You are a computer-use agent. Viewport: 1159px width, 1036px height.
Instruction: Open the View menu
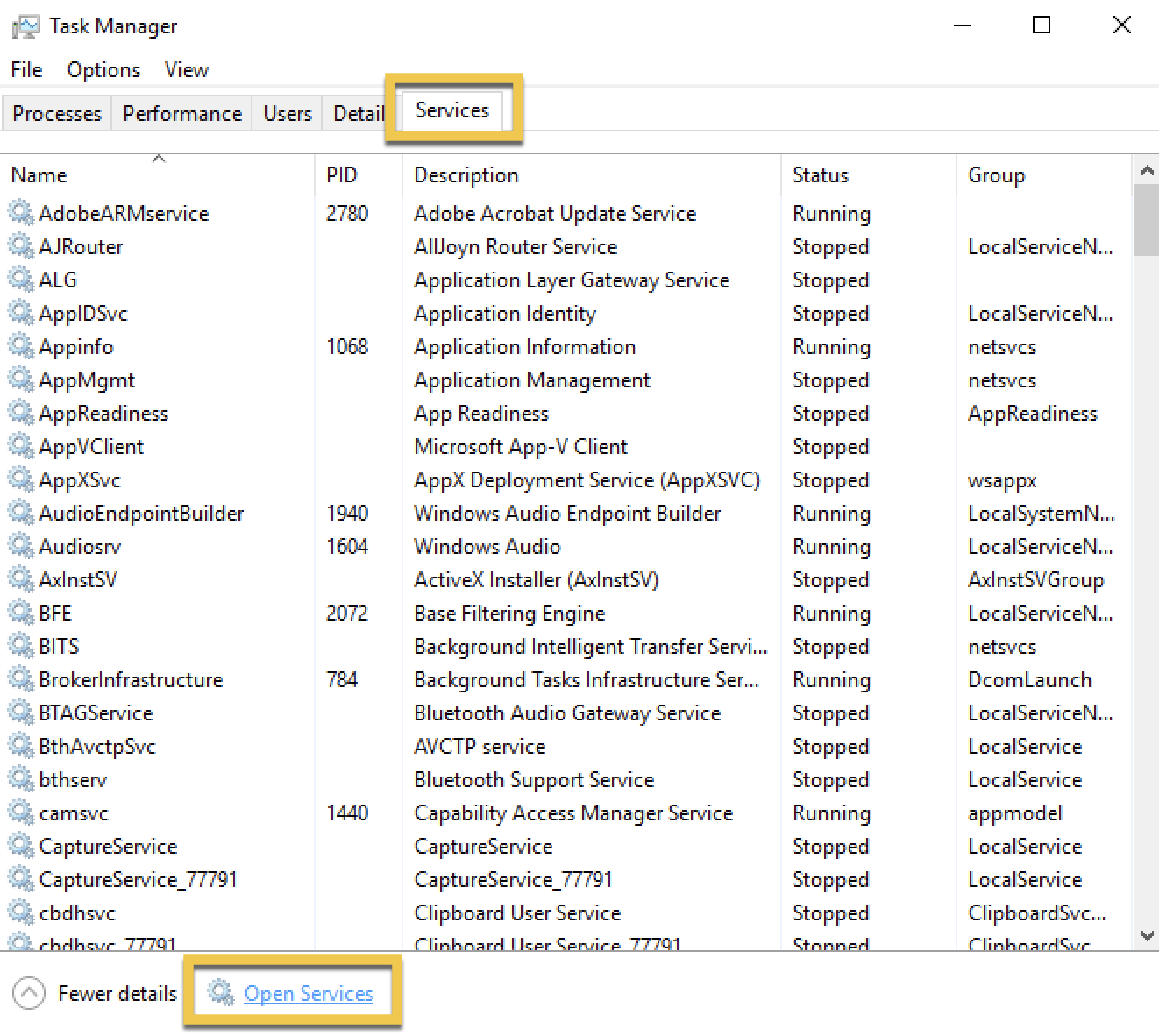[x=186, y=70]
